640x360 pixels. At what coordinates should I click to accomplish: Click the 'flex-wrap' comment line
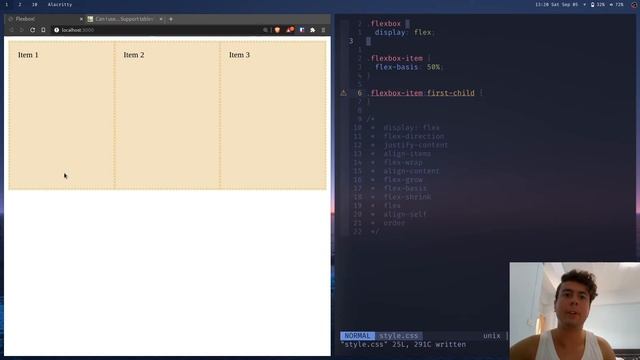pyautogui.click(x=403, y=162)
